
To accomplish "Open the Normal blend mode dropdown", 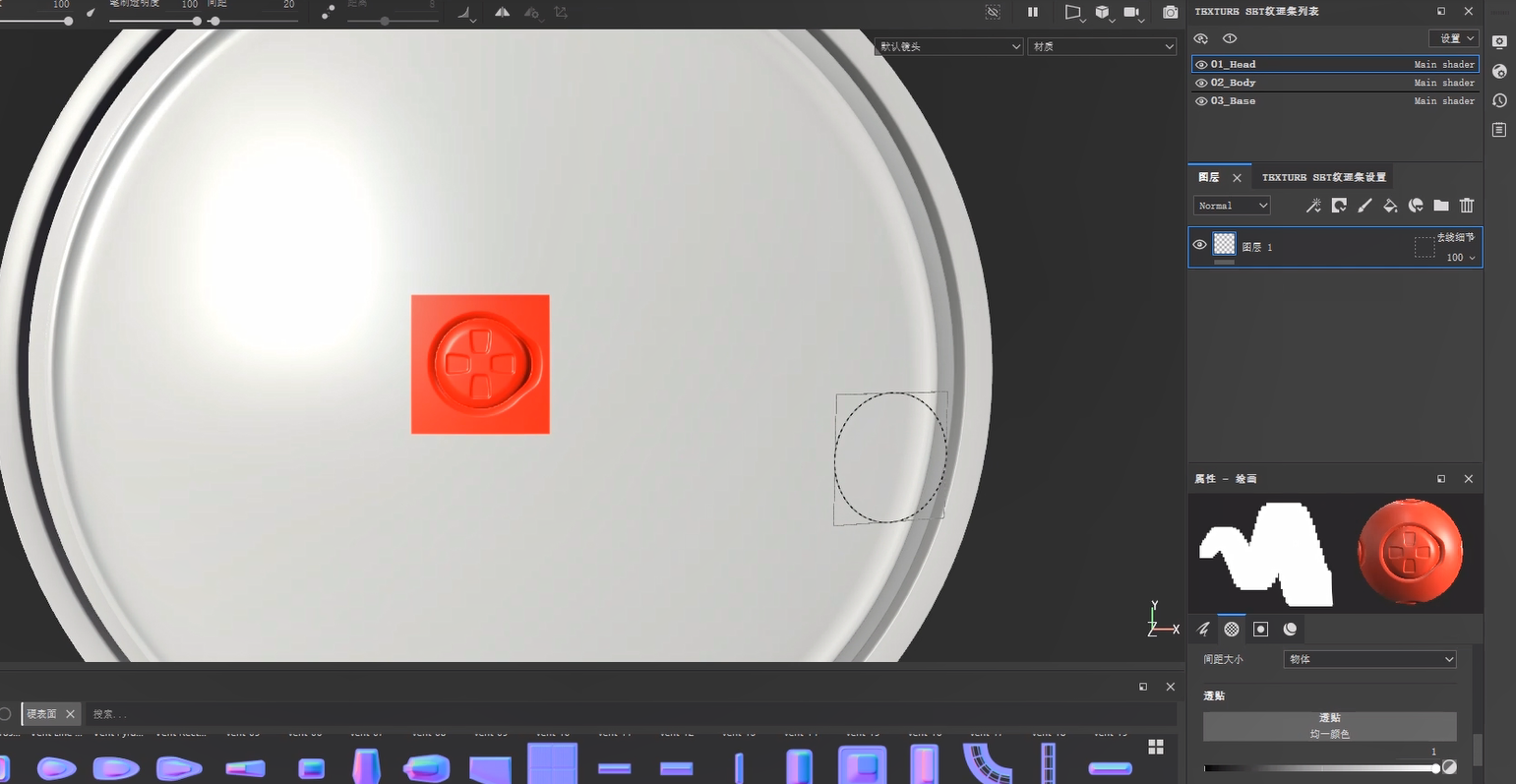I will click(1232, 205).
